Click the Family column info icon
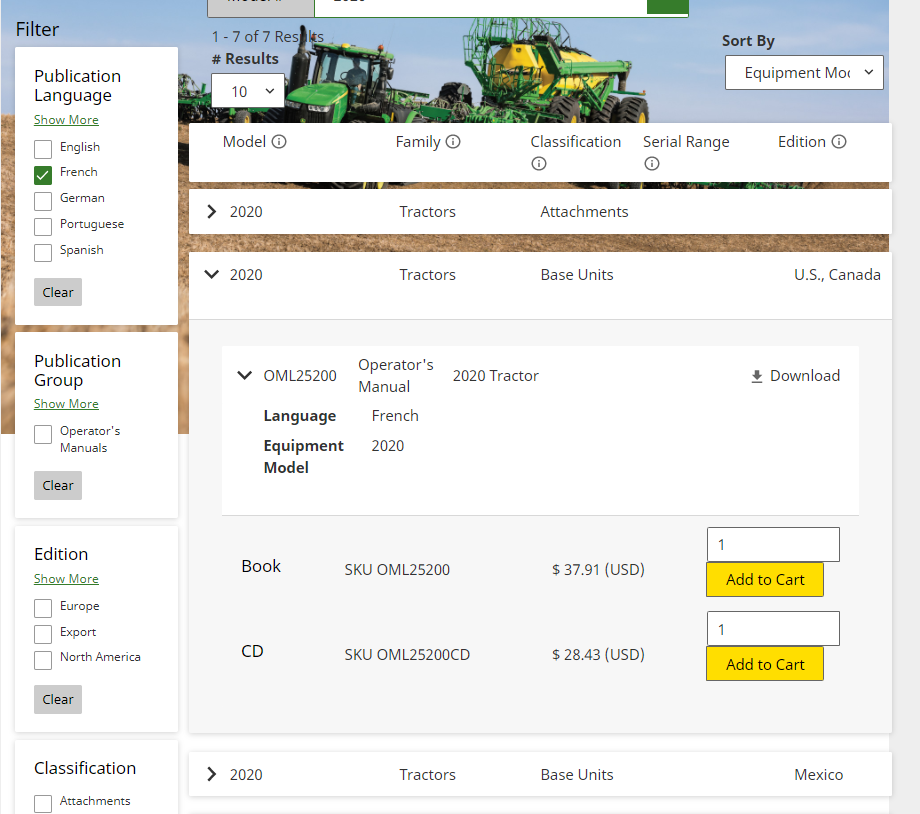Viewport: 920px width, 814px height. (453, 141)
